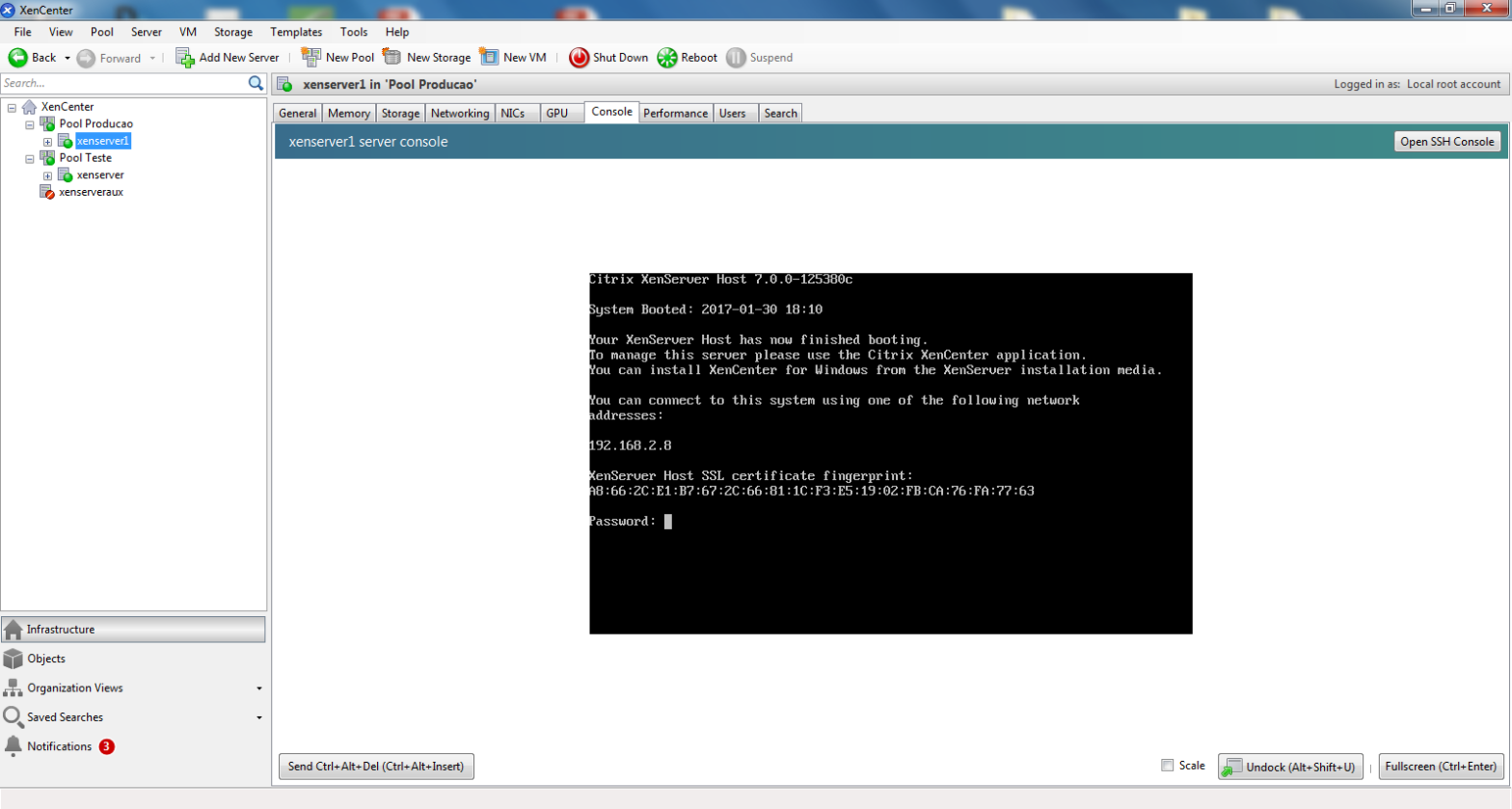Click the Open SSH Console button
This screenshot has width=1512, height=809.
(1447, 142)
